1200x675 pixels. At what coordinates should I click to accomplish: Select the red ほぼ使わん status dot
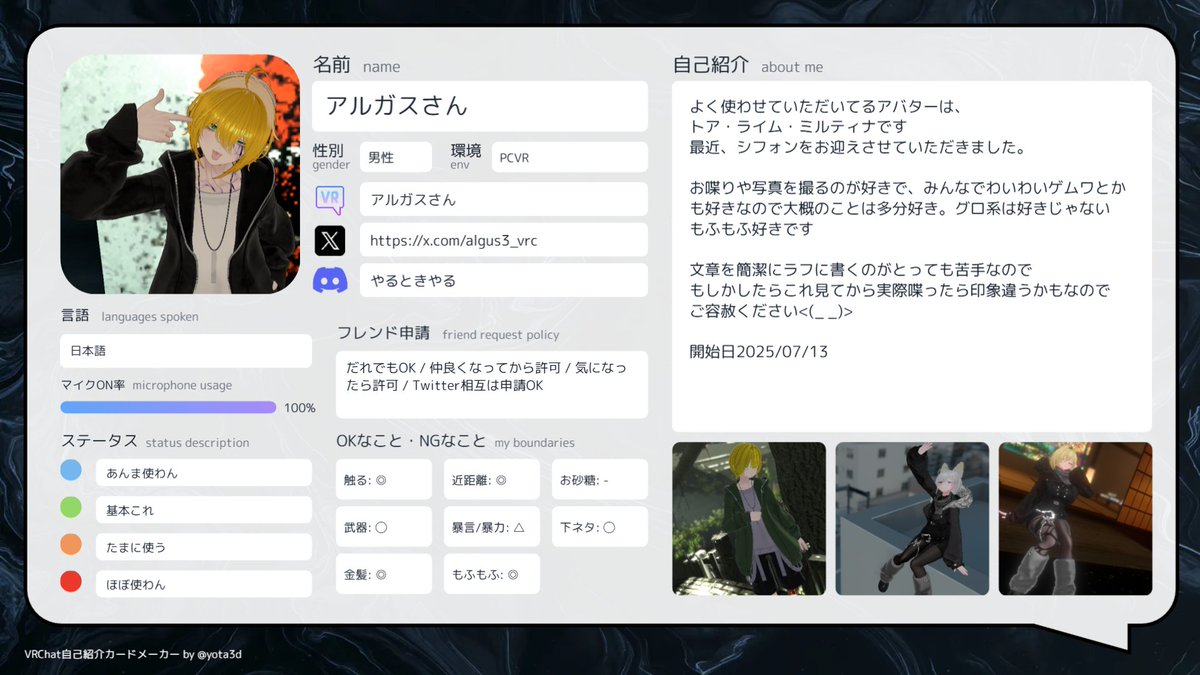point(71,583)
